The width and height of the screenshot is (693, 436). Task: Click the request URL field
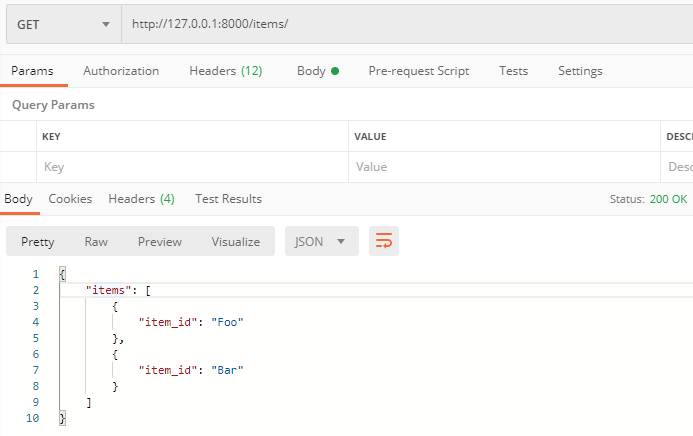pos(400,24)
